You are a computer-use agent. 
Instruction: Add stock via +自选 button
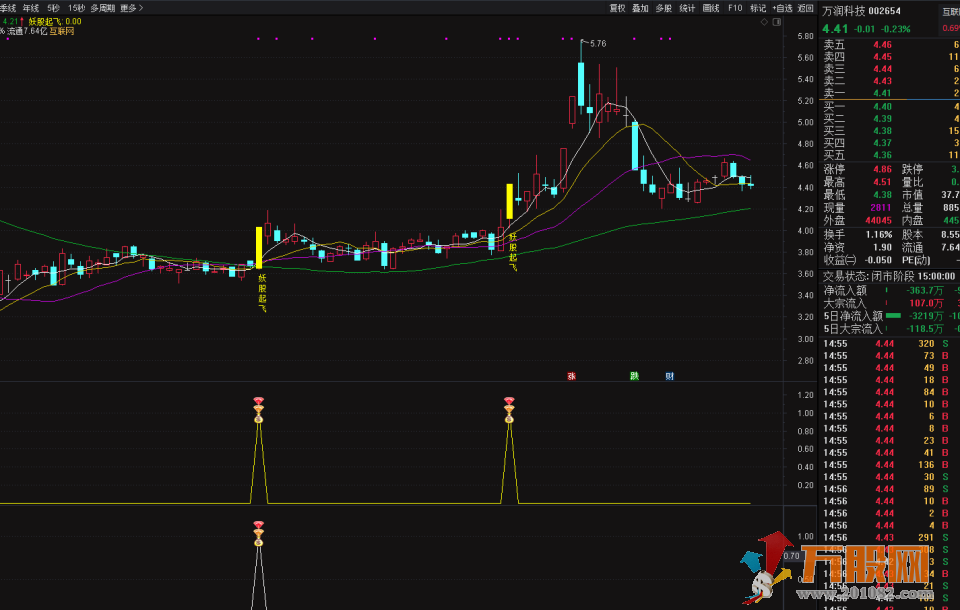pyautogui.click(x=782, y=7)
